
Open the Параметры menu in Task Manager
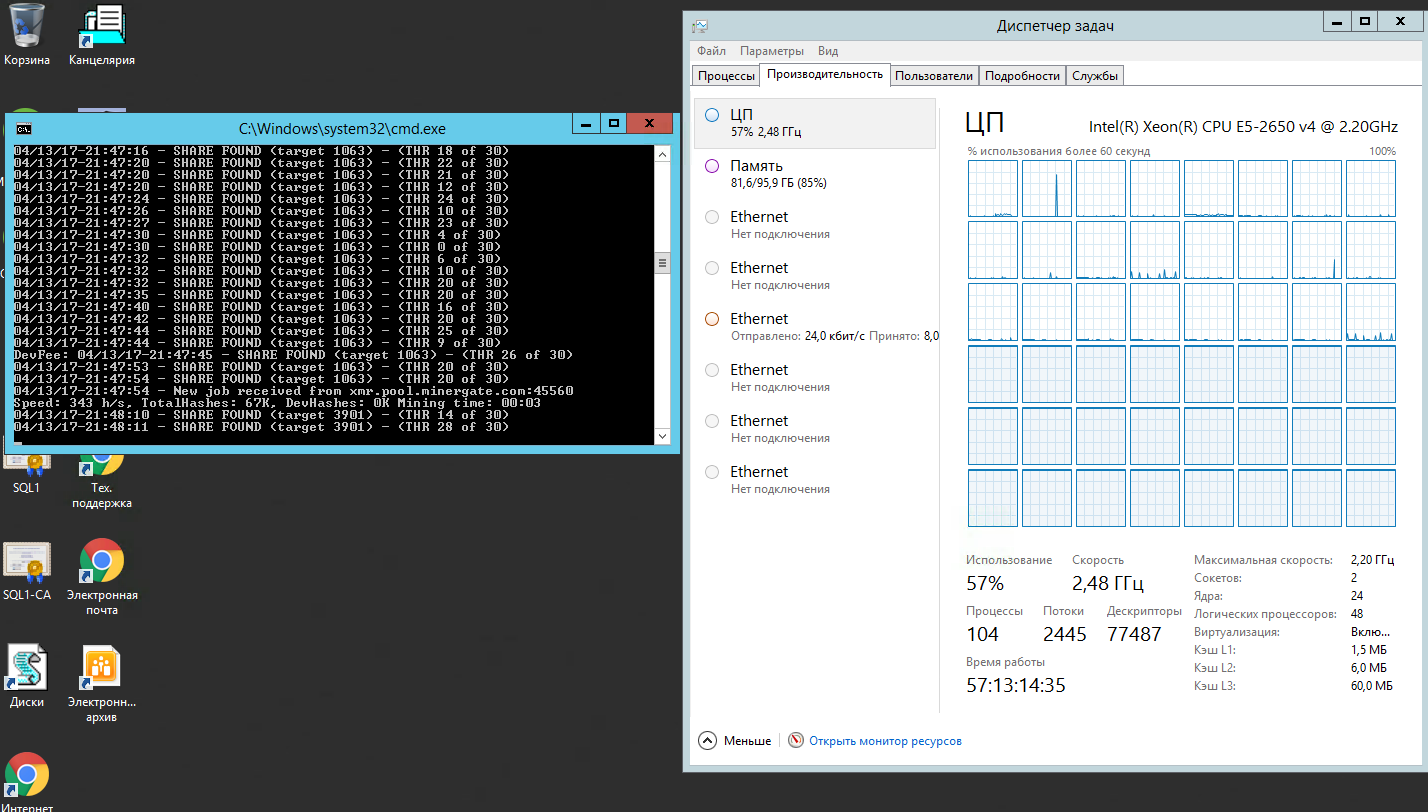772,51
